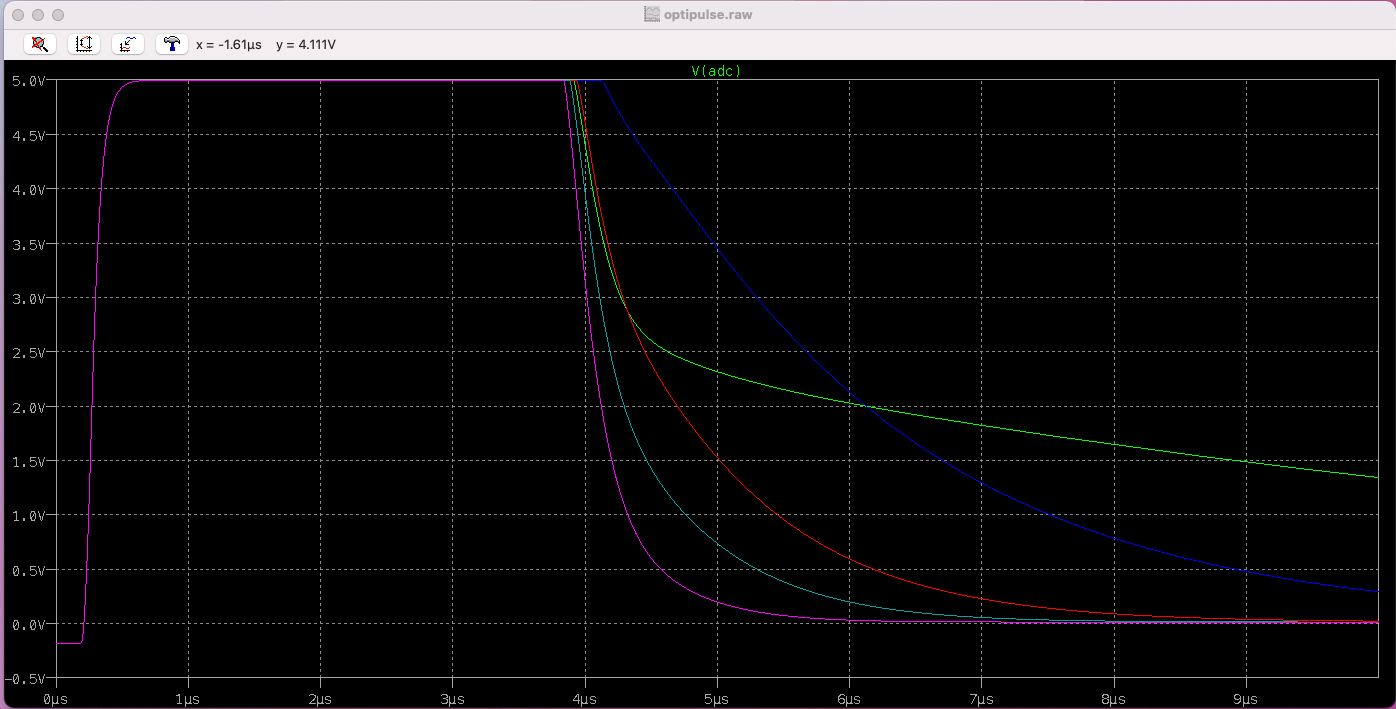
Task: Click the 9µs horizontal axis label
Action: (x=1246, y=697)
